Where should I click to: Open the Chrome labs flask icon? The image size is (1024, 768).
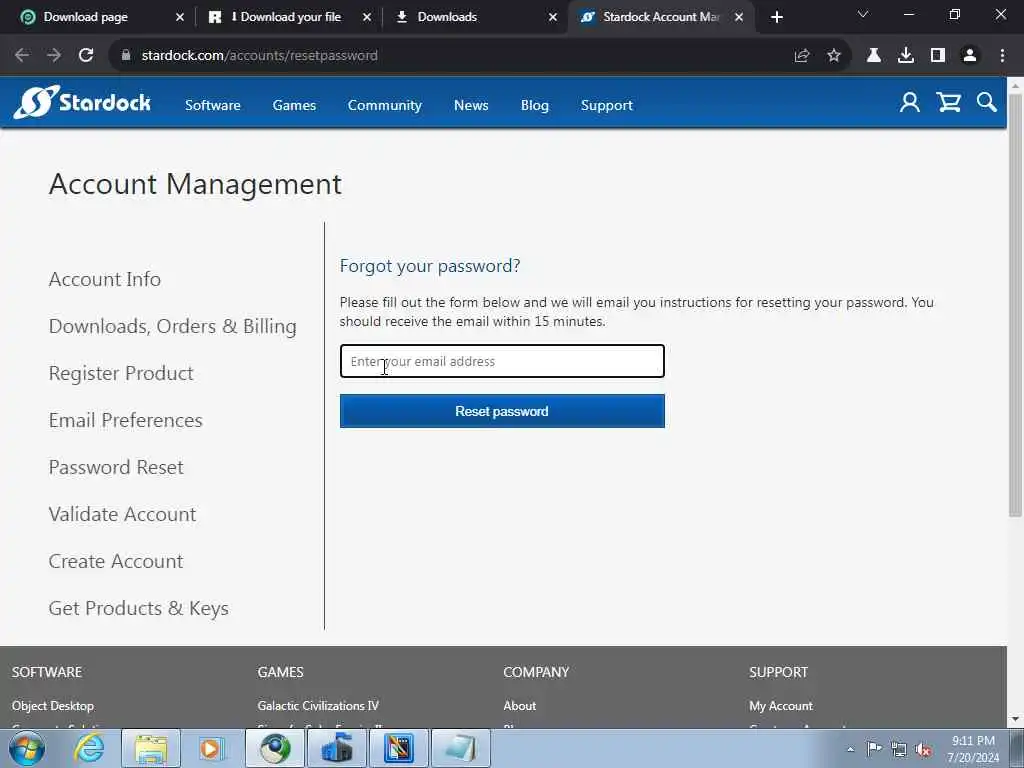(874, 56)
